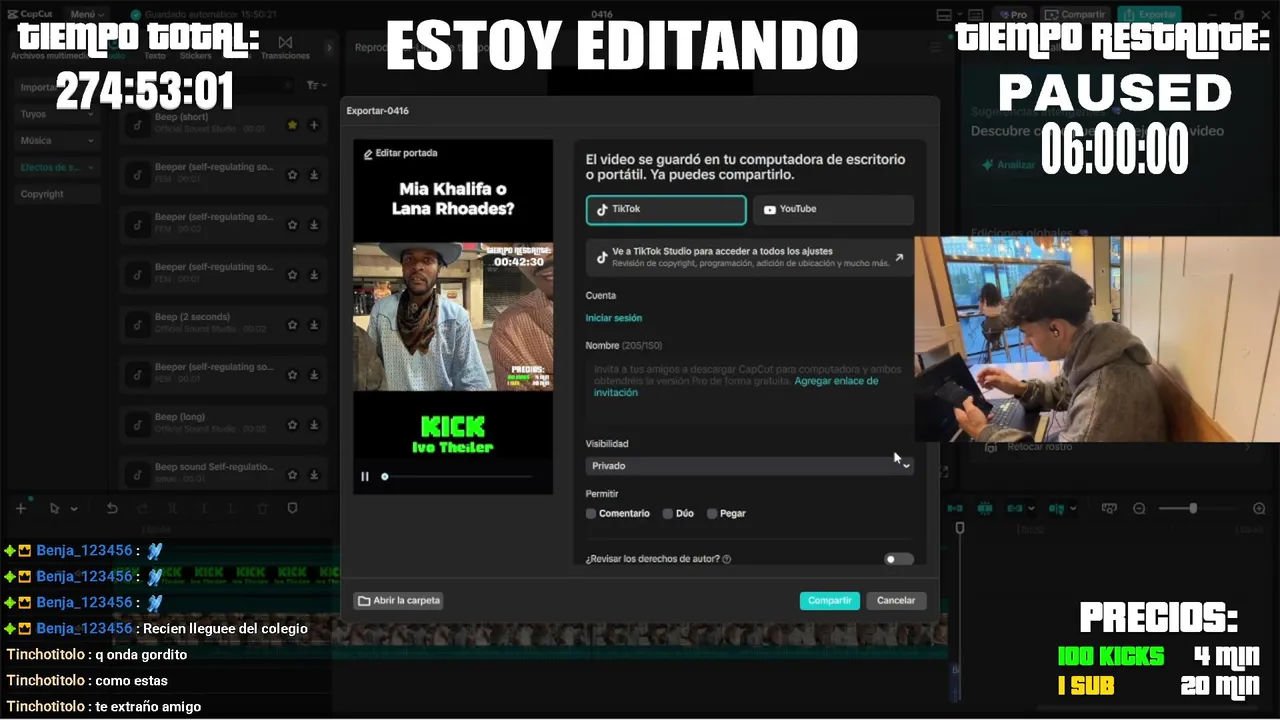Enable the Pegar permission checkbox
Image resolution: width=1280 pixels, height=720 pixels.
click(x=712, y=514)
